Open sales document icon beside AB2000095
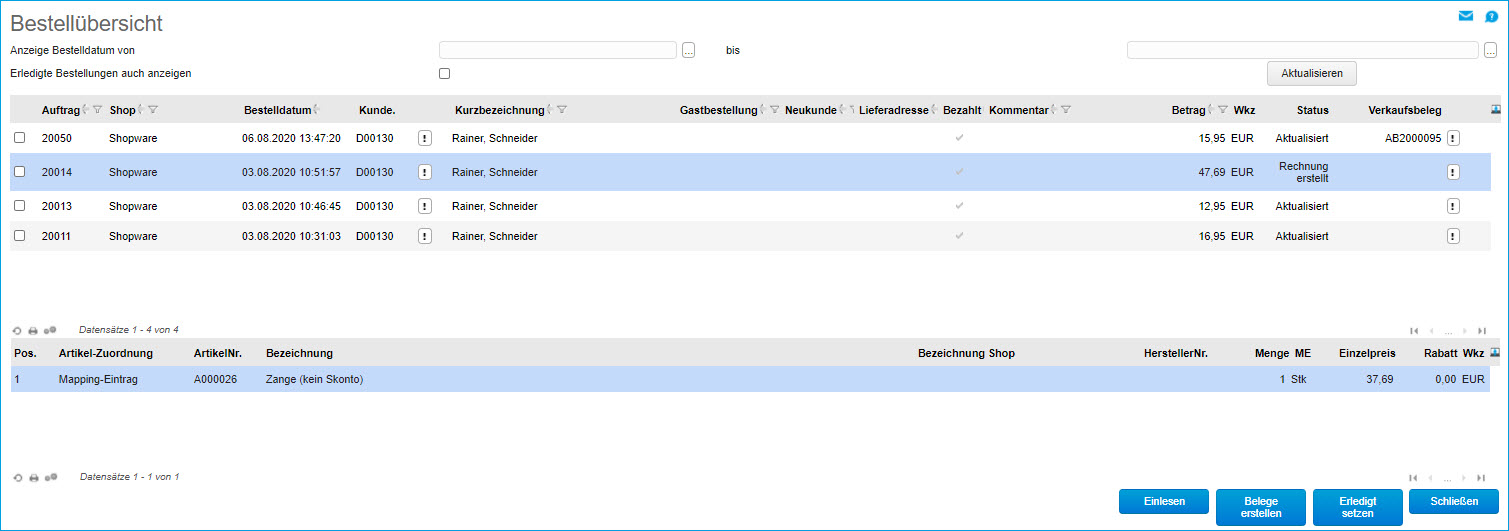Screen dimensions: 1509x531 (1453, 138)
